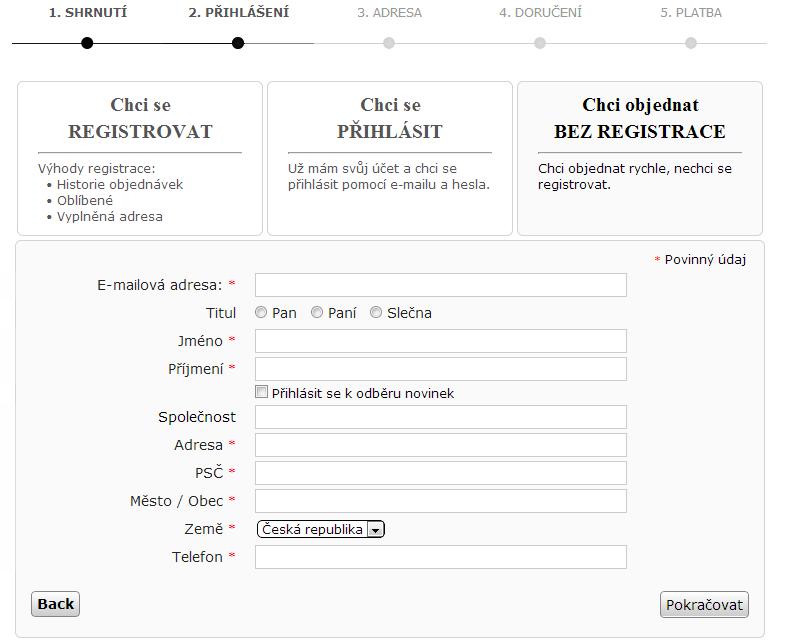Click the step 4 Doručení progress dot
The image size is (804, 643).
click(x=539, y=43)
